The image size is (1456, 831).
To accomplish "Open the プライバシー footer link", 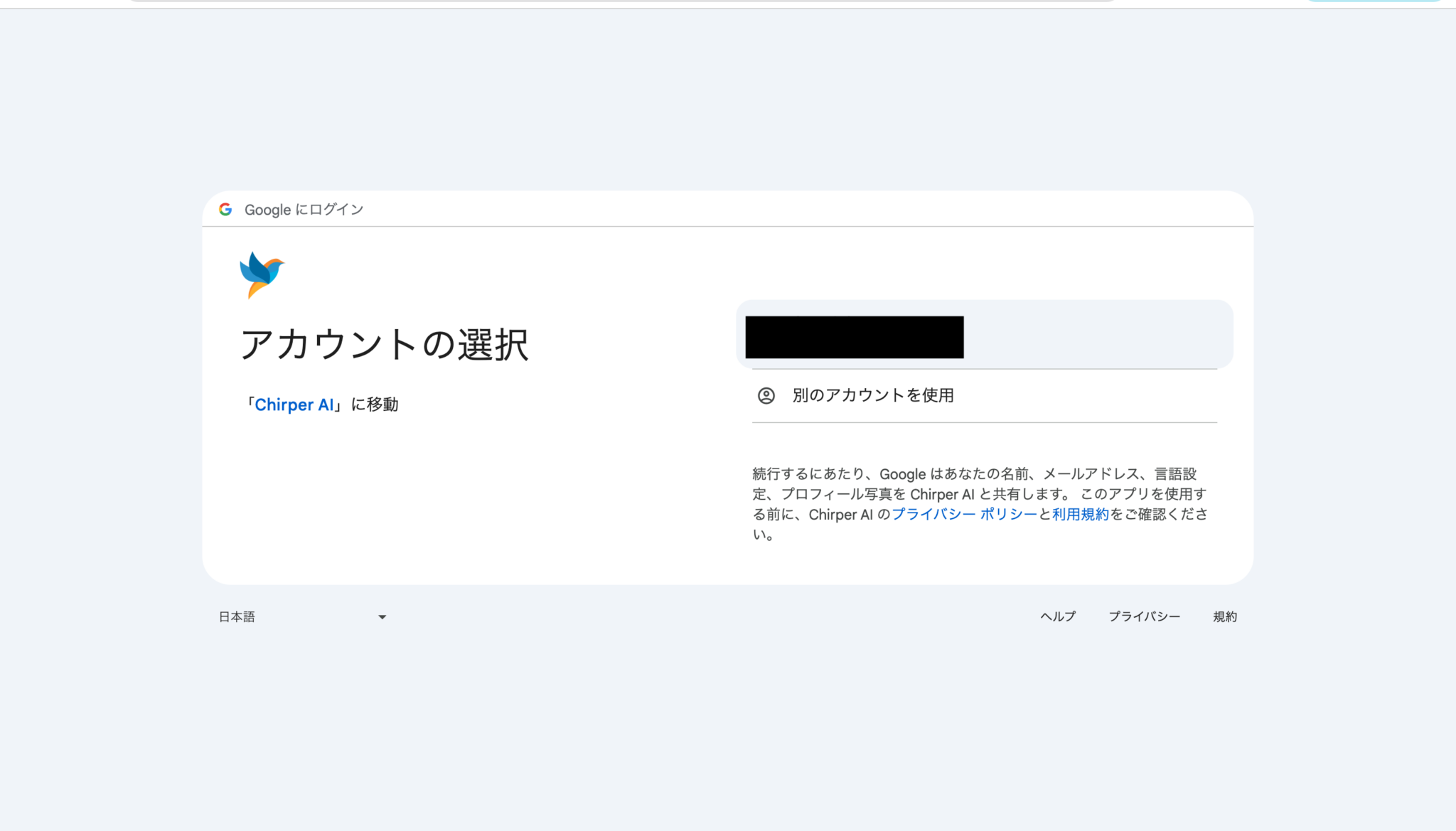I will (x=1145, y=616).
